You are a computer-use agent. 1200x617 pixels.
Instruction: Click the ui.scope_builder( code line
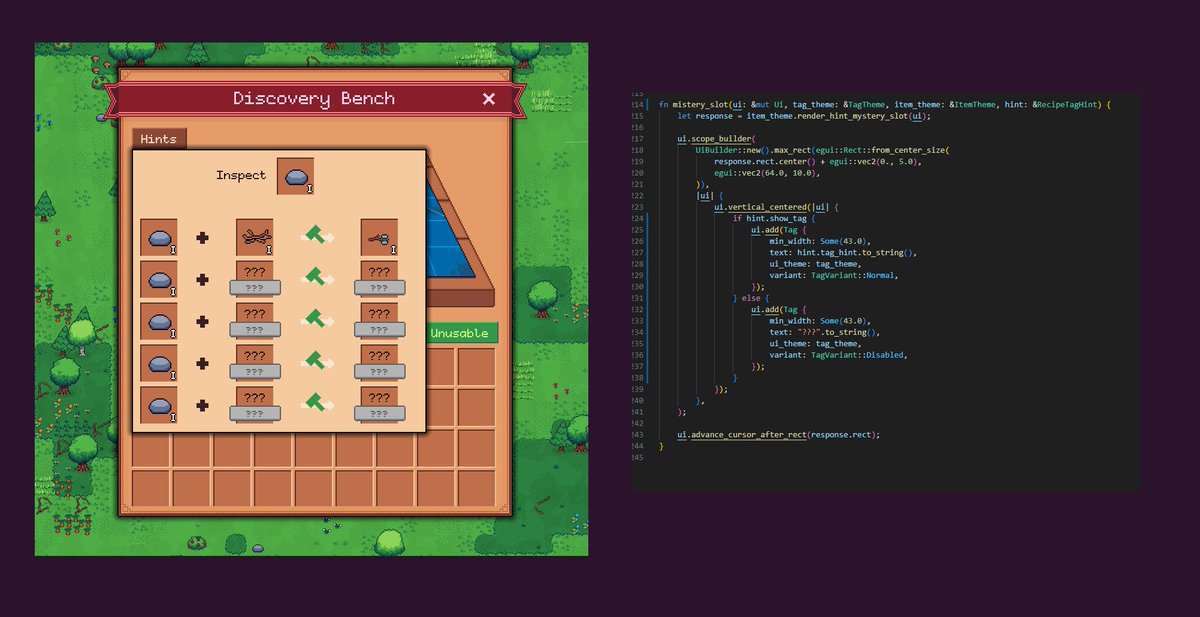coord(714,138)
